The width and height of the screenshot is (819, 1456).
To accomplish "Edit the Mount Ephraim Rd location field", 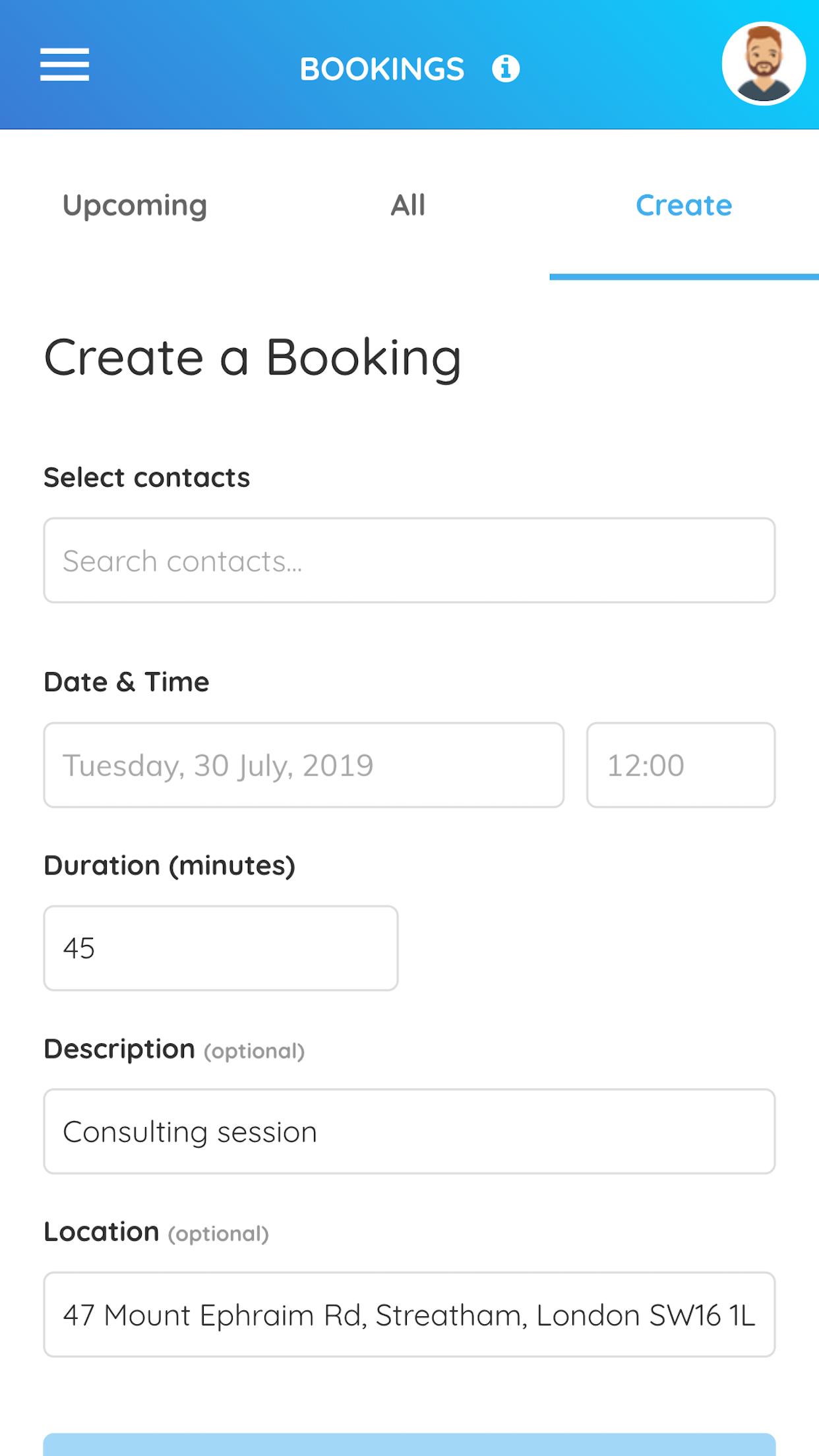I will coord(409,1315).
